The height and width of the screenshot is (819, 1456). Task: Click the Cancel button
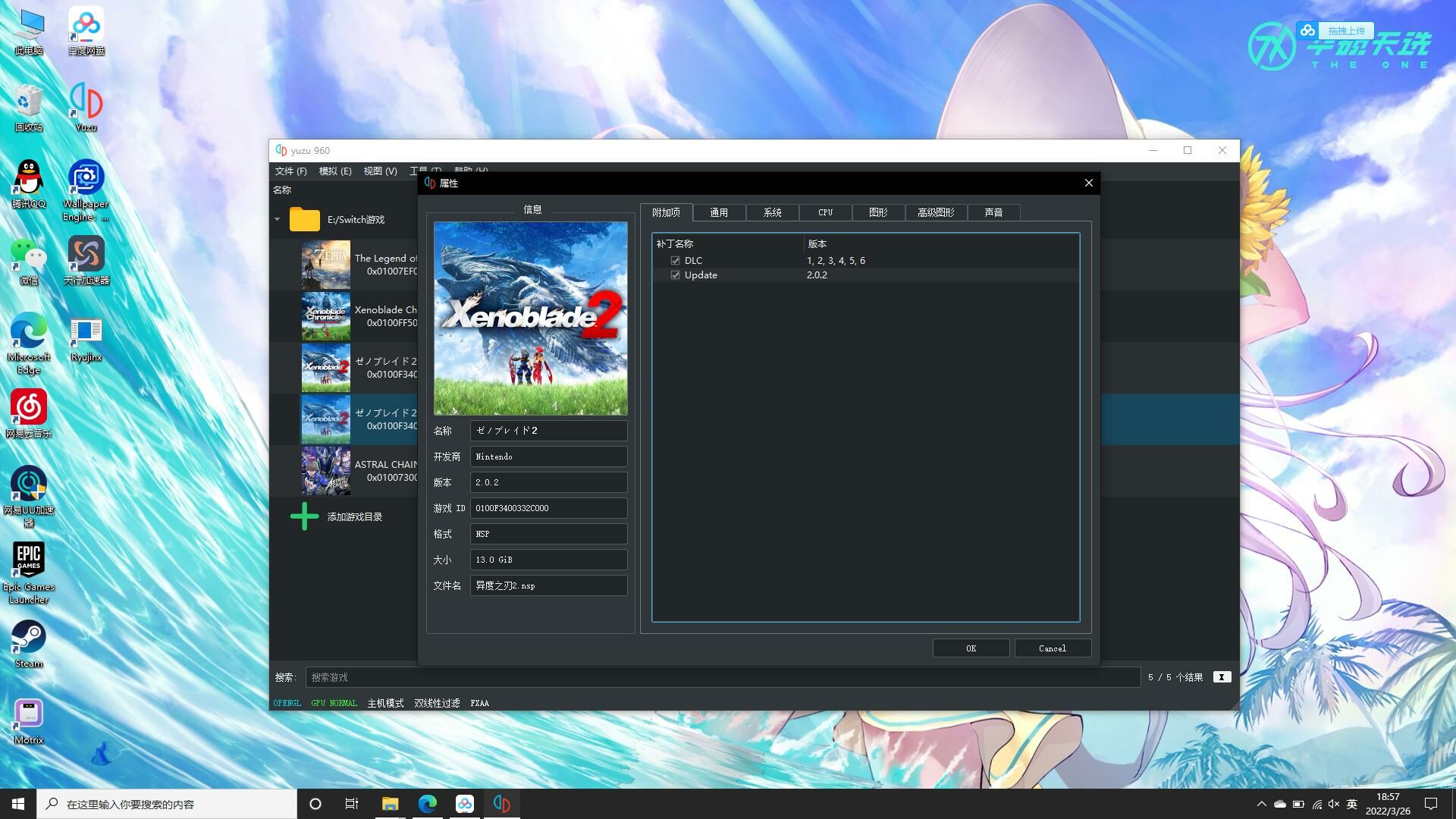click(x=1052, y=648)
